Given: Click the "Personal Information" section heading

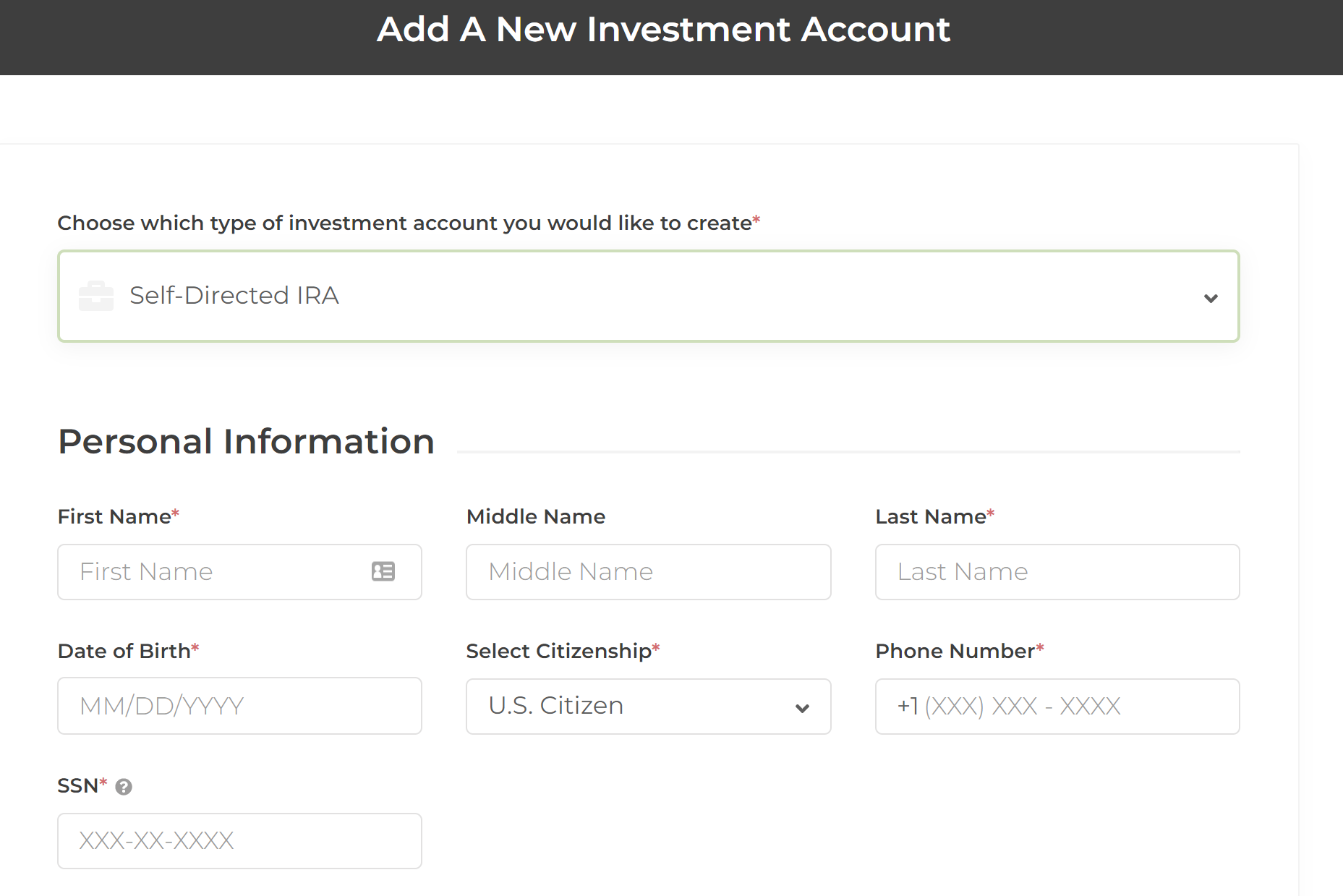Looking at the screenshot, I should coord(246,441).
